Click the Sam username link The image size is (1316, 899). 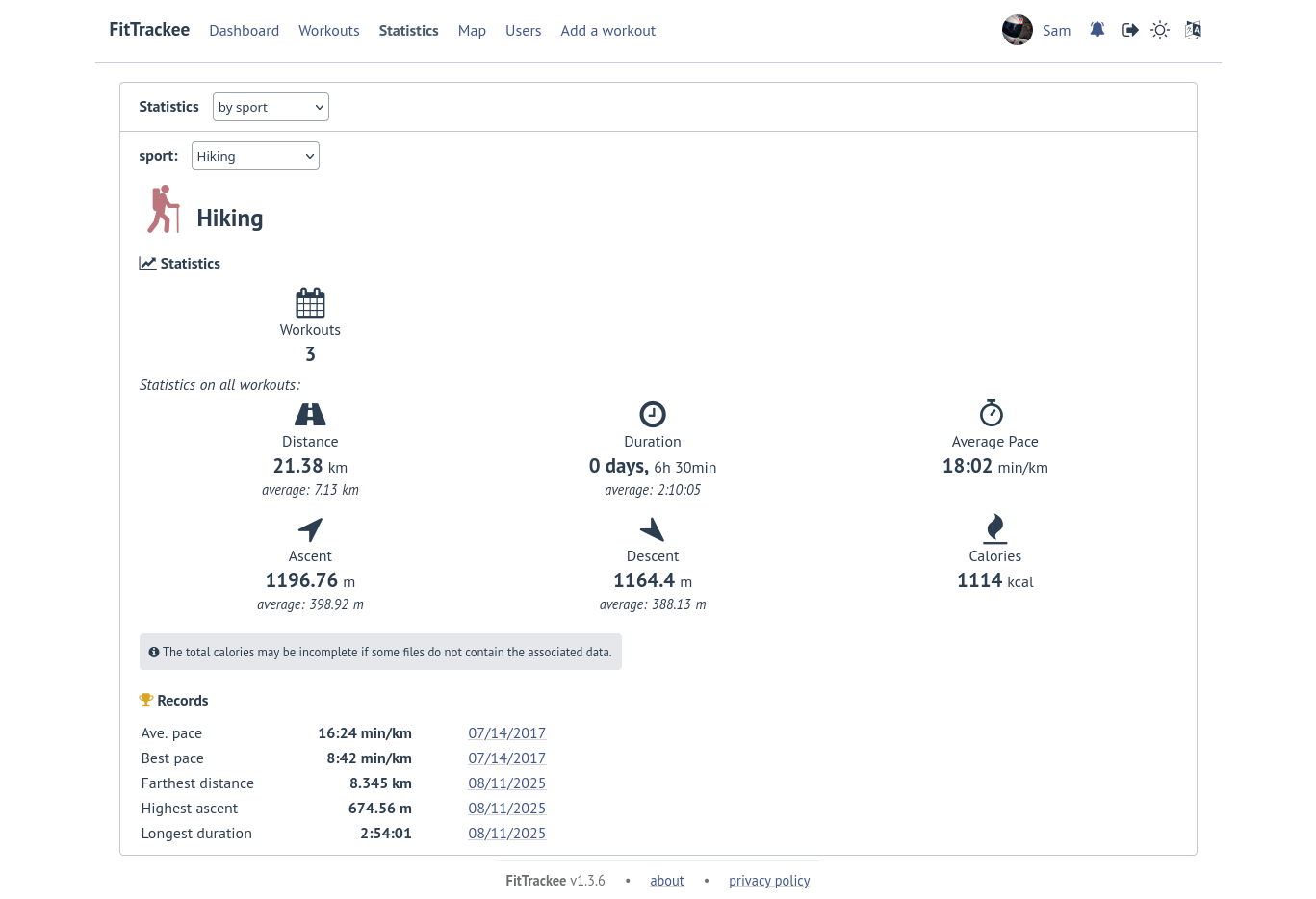point(1057,31)
